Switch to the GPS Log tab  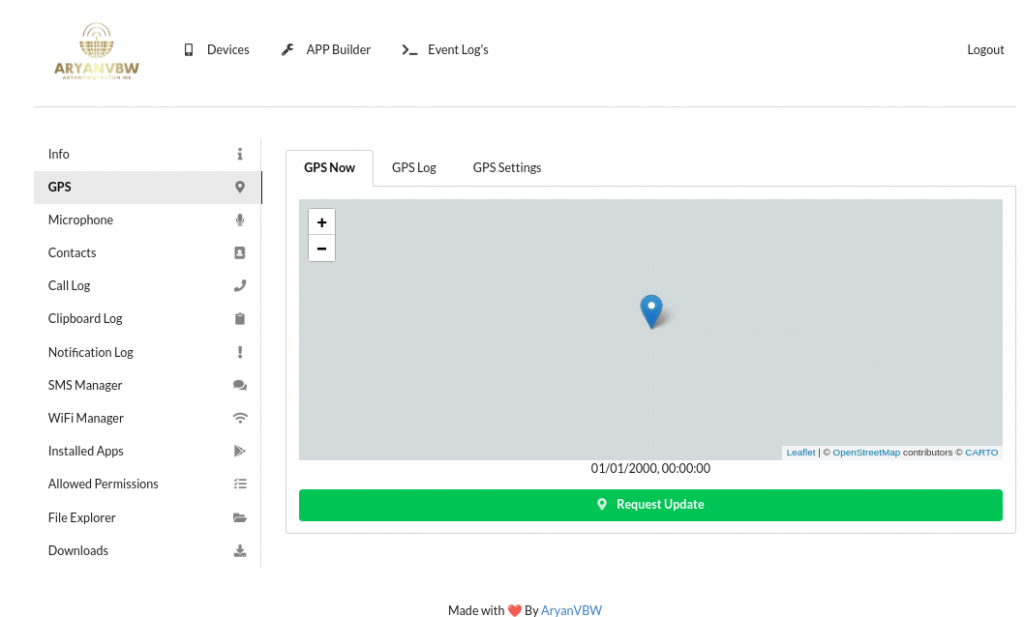414,168
